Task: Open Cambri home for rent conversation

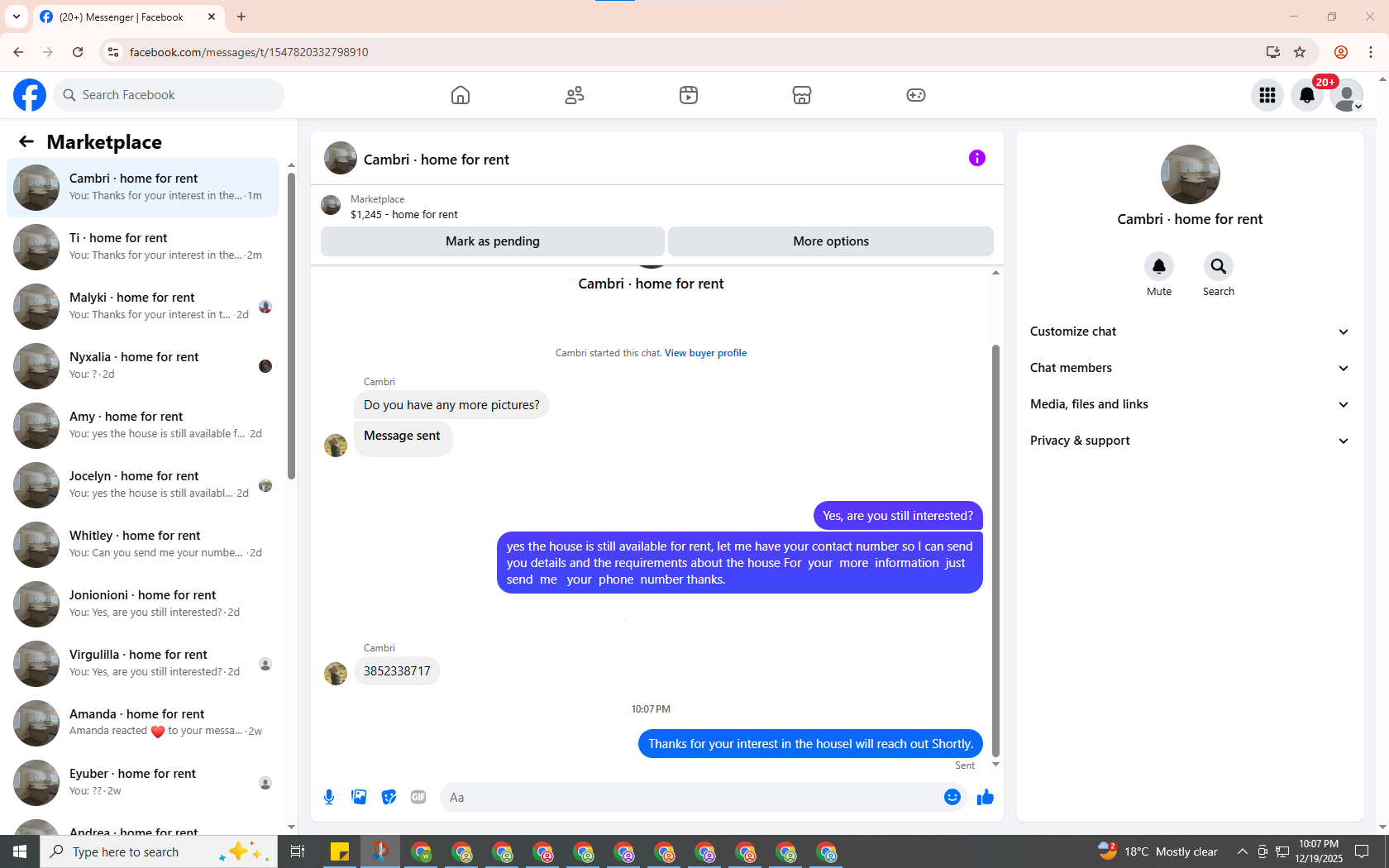Action: pos(143,188)
